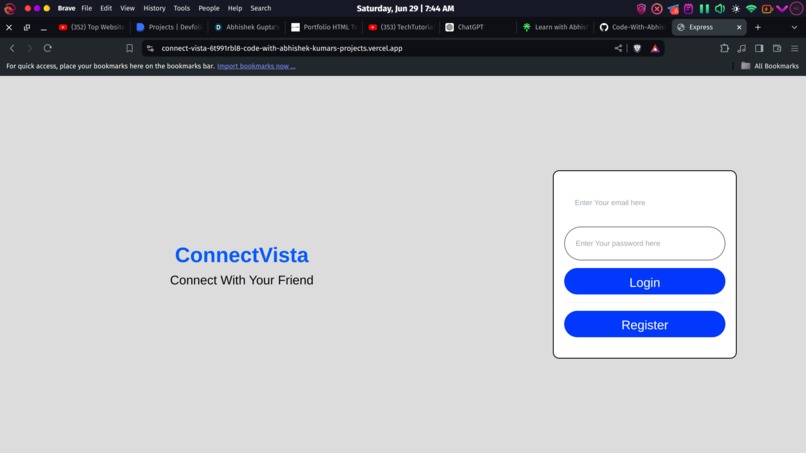Click the disabled forward navigation arrow
Viewport: 806px width, 453px height.
[x=30, y=48]
